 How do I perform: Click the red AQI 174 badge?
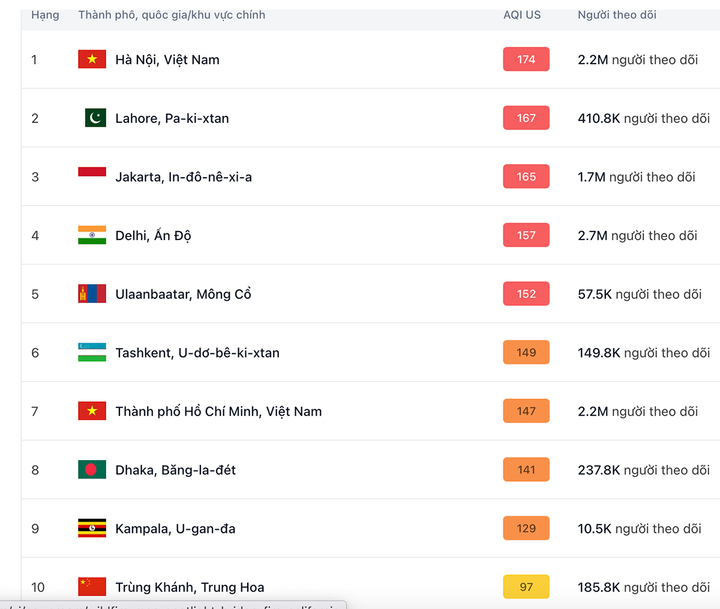(526, 59)
